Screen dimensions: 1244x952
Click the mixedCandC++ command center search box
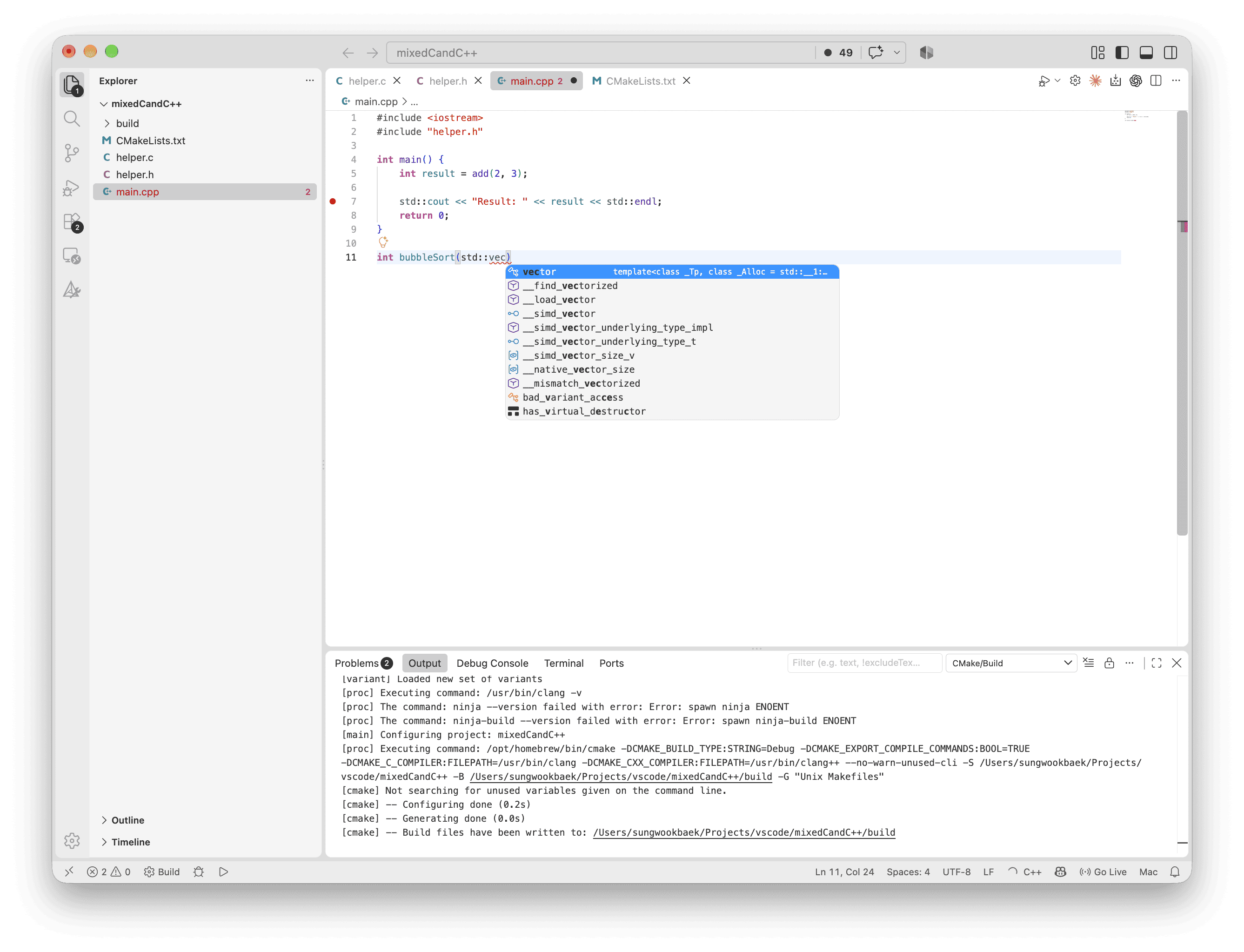tap(601, 53)
